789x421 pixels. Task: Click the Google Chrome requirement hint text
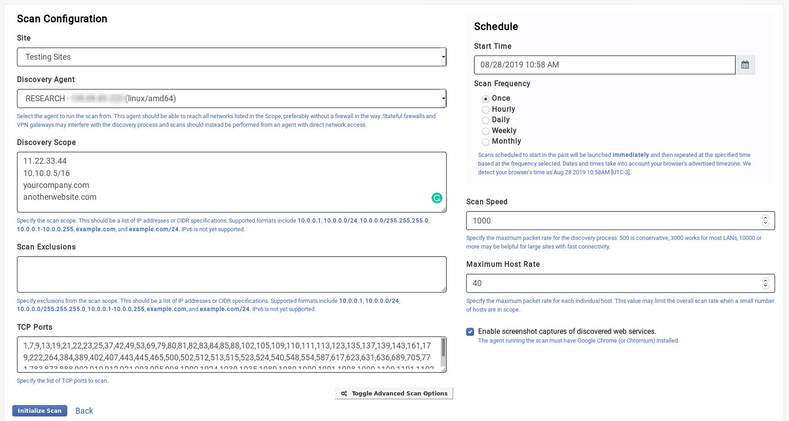578,341
